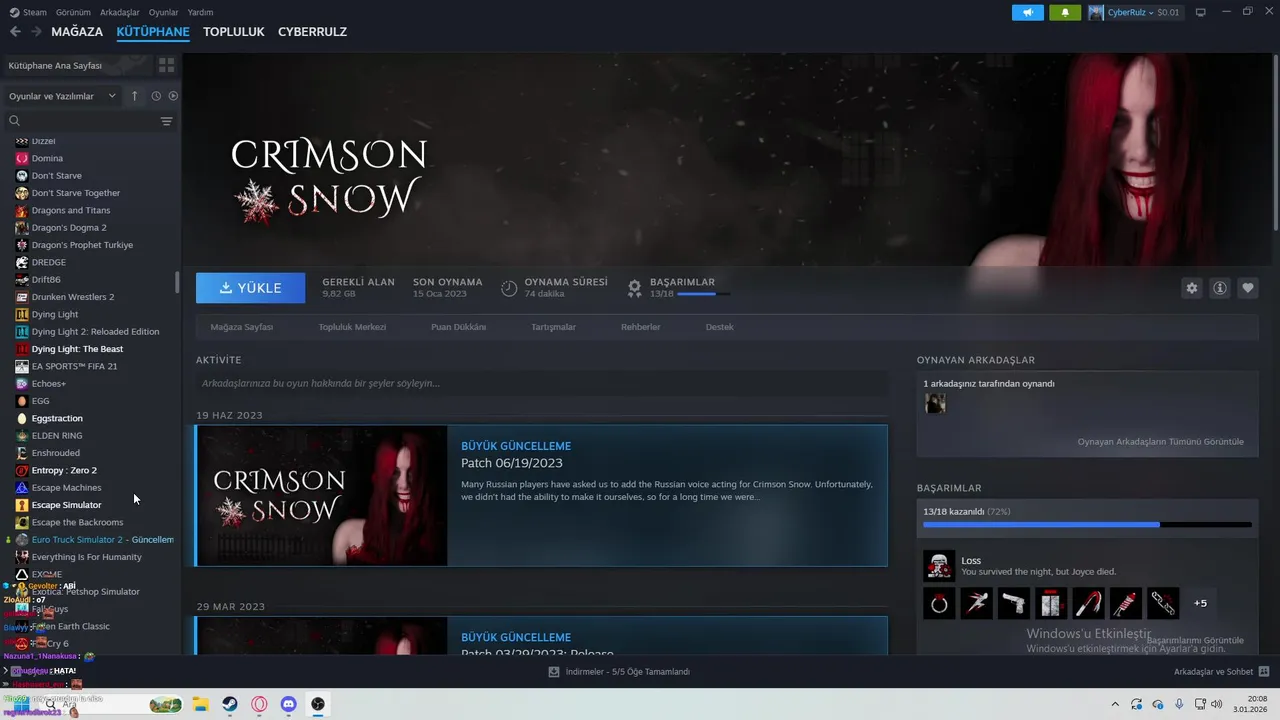Viewport: 1280px width, 720px height.
Task: Select the firework rocket achievement icon
Action: click(1126, 603)
